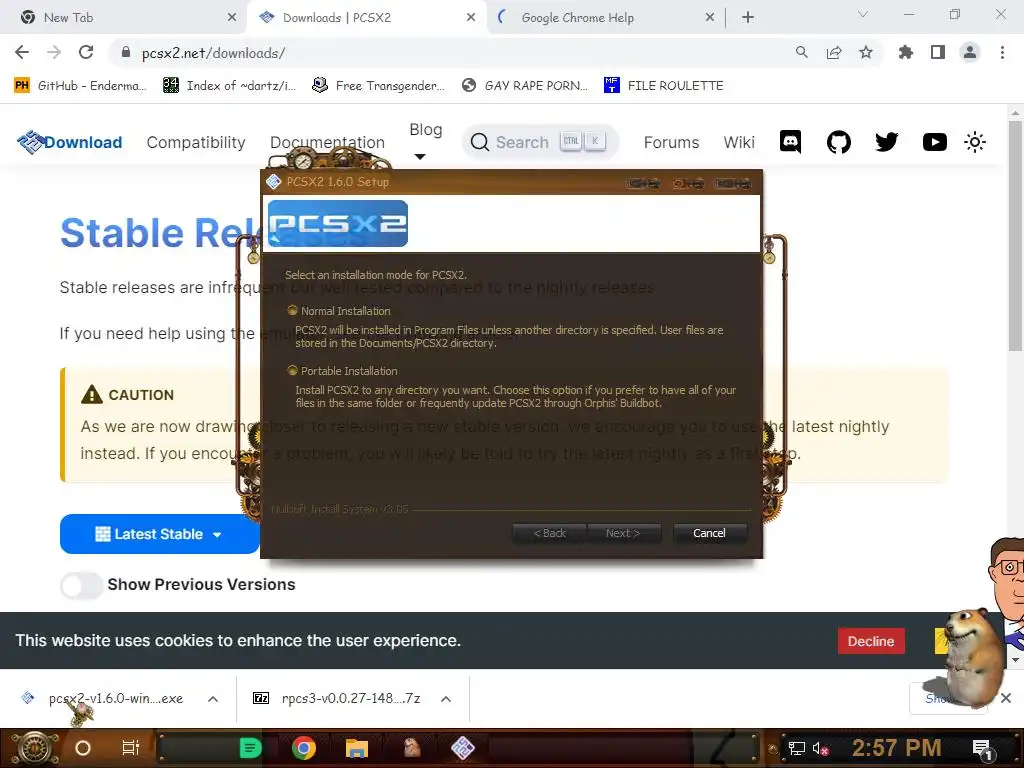Close the Downloads | PCSX2 tab
The image size is (1024, 768).
point(471,18)
